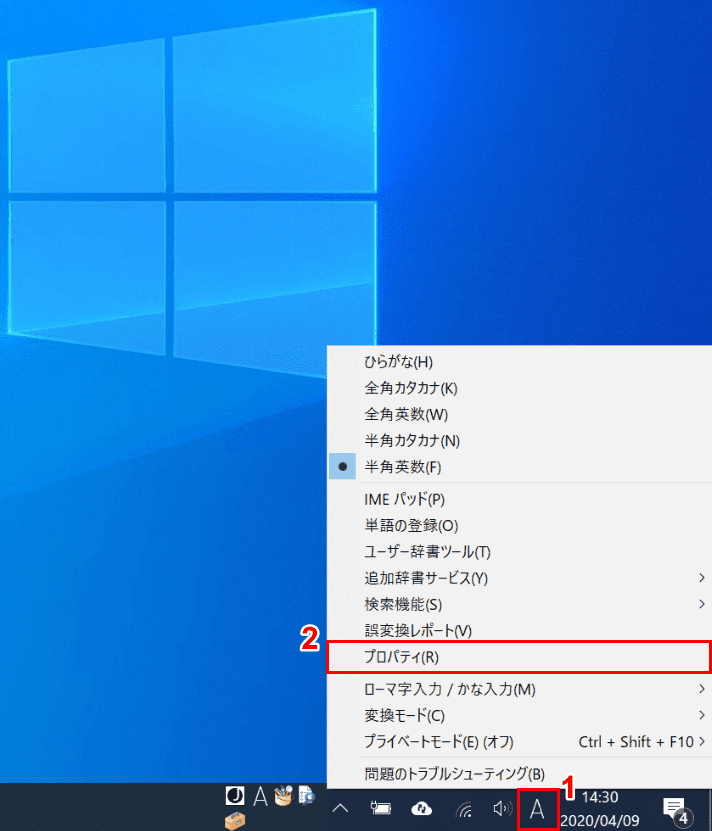
Task: Click the battery power tray icon
Action: (x=381, y=809)
